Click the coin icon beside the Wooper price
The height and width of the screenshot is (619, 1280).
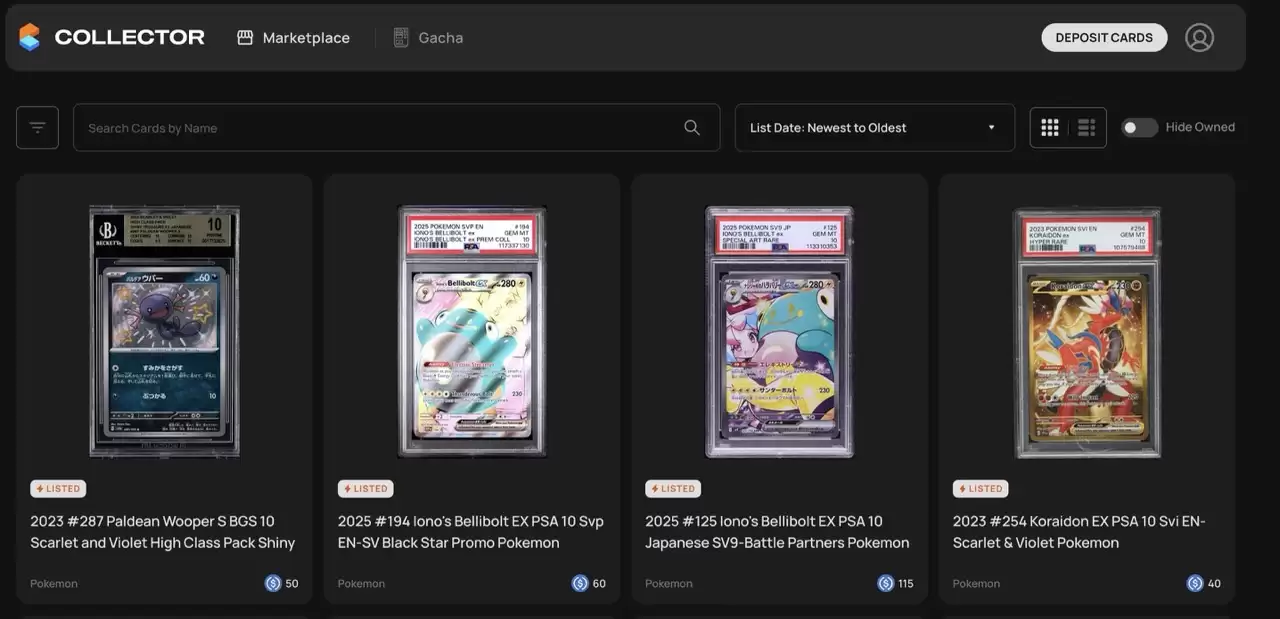click(273, 583)
